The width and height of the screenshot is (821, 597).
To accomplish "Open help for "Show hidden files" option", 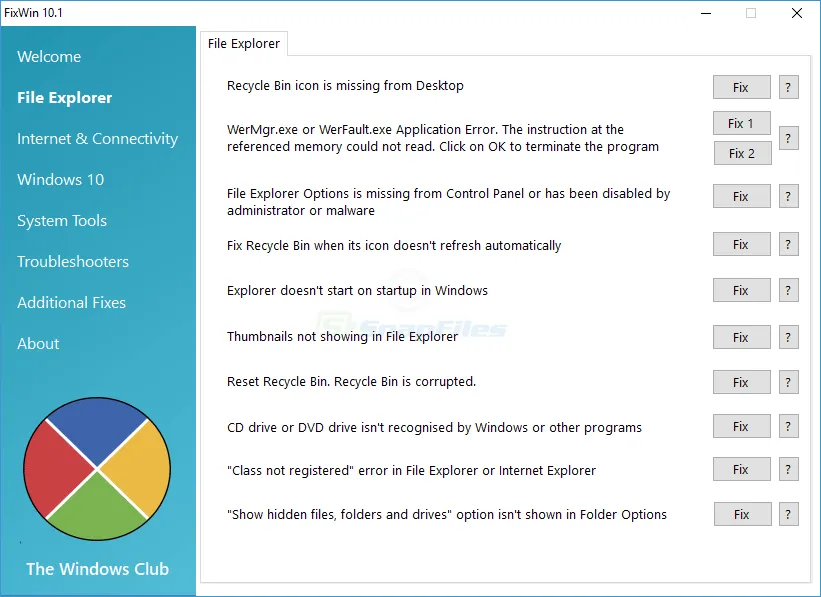I will click(789, 514).
